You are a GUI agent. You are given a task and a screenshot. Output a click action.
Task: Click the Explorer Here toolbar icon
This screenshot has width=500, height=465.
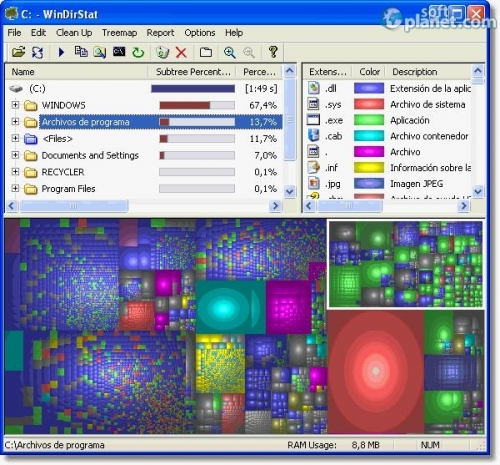(100, 52)
